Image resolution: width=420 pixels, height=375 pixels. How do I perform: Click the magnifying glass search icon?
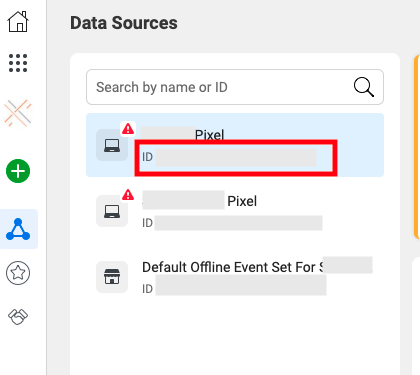pos(364,87)
